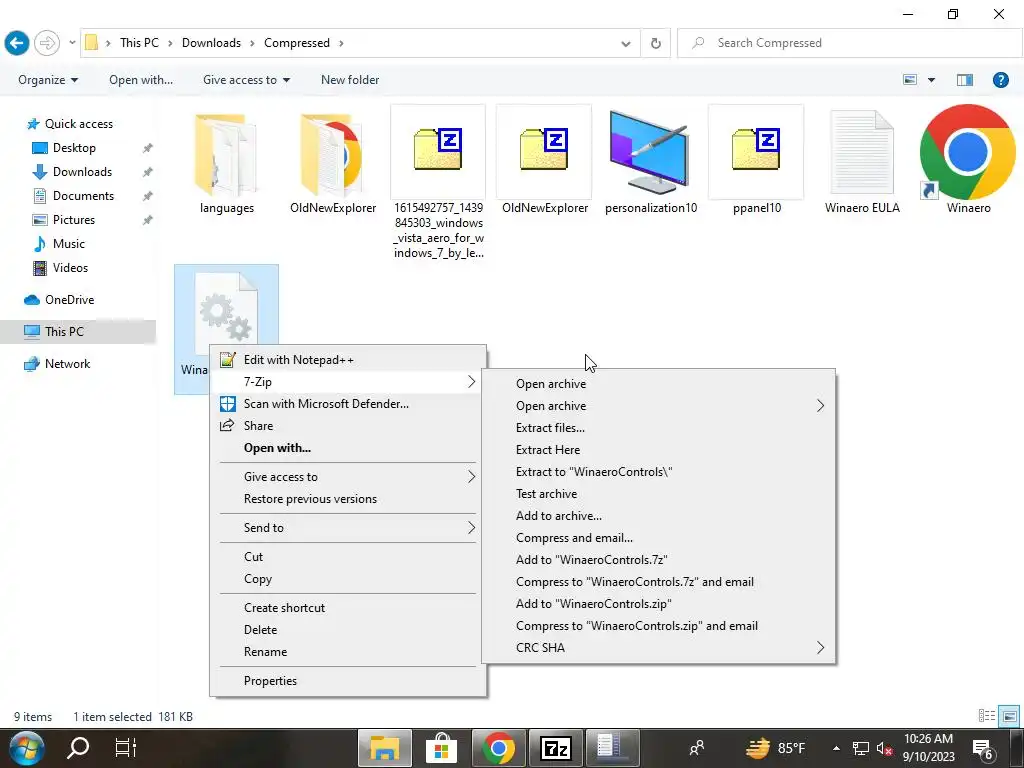Select the 1615492757 windows vista aero archive

coord(438,184)
